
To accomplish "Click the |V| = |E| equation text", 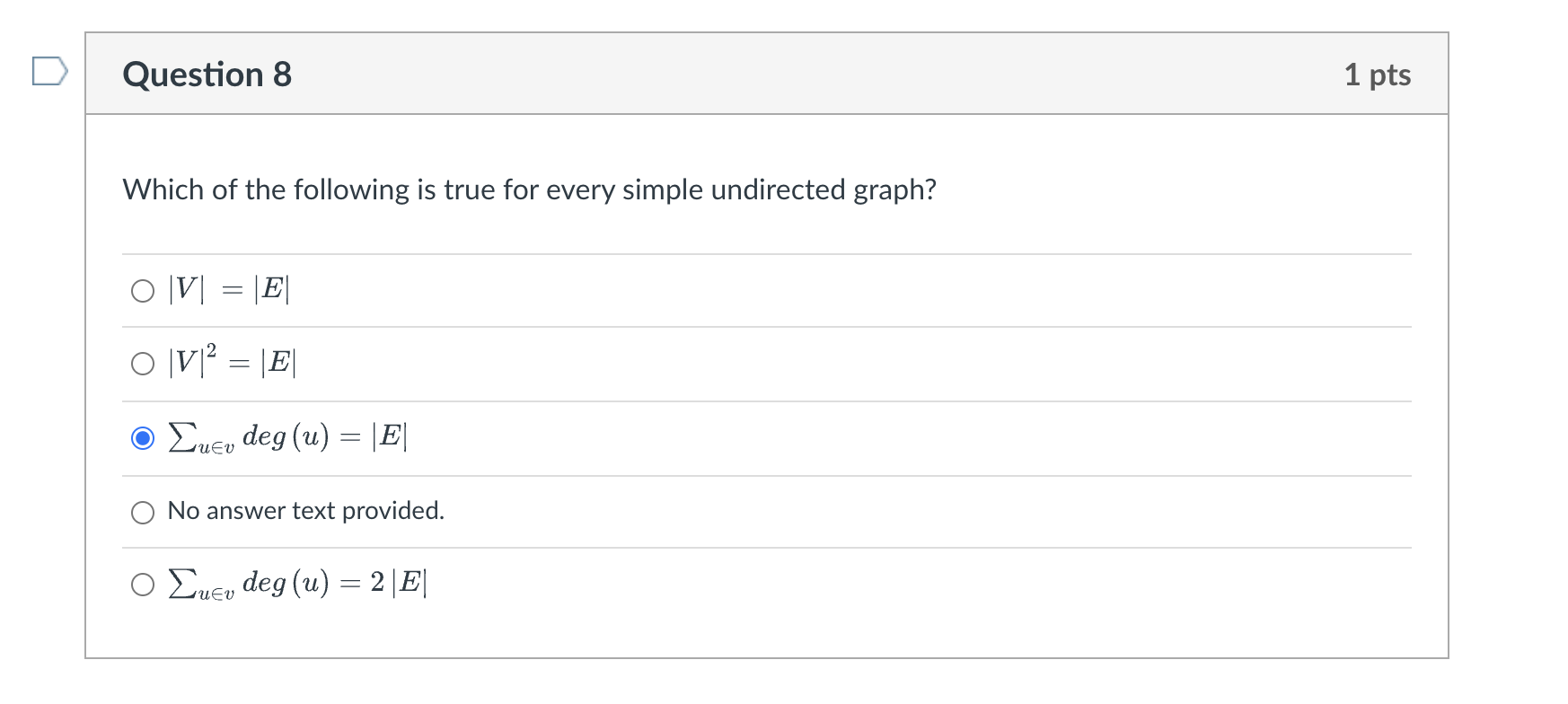I will [x=229, y=289].
